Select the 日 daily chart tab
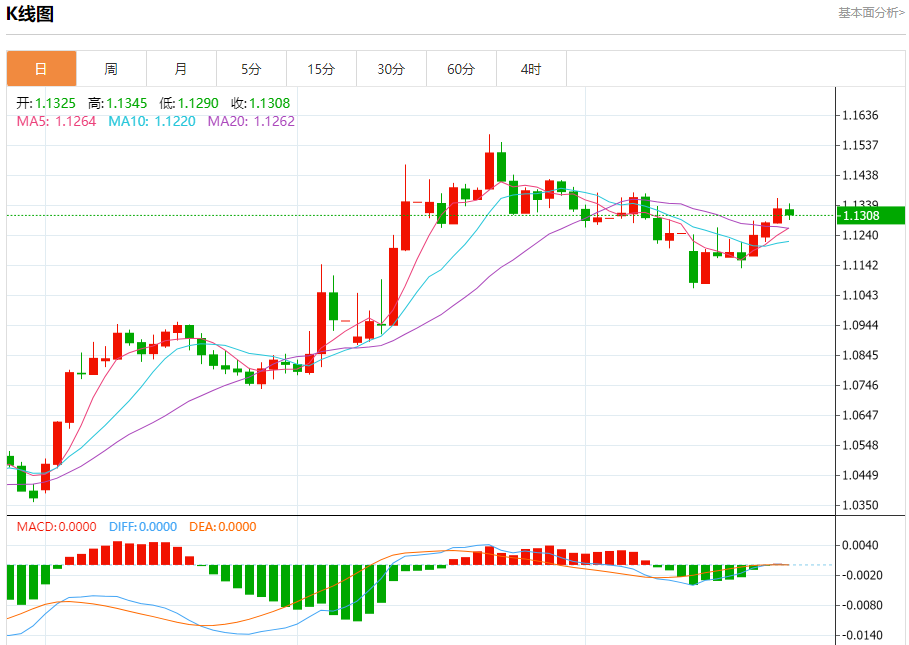The height and width of the screenshot is (645, 909). [x=41, y=69]
